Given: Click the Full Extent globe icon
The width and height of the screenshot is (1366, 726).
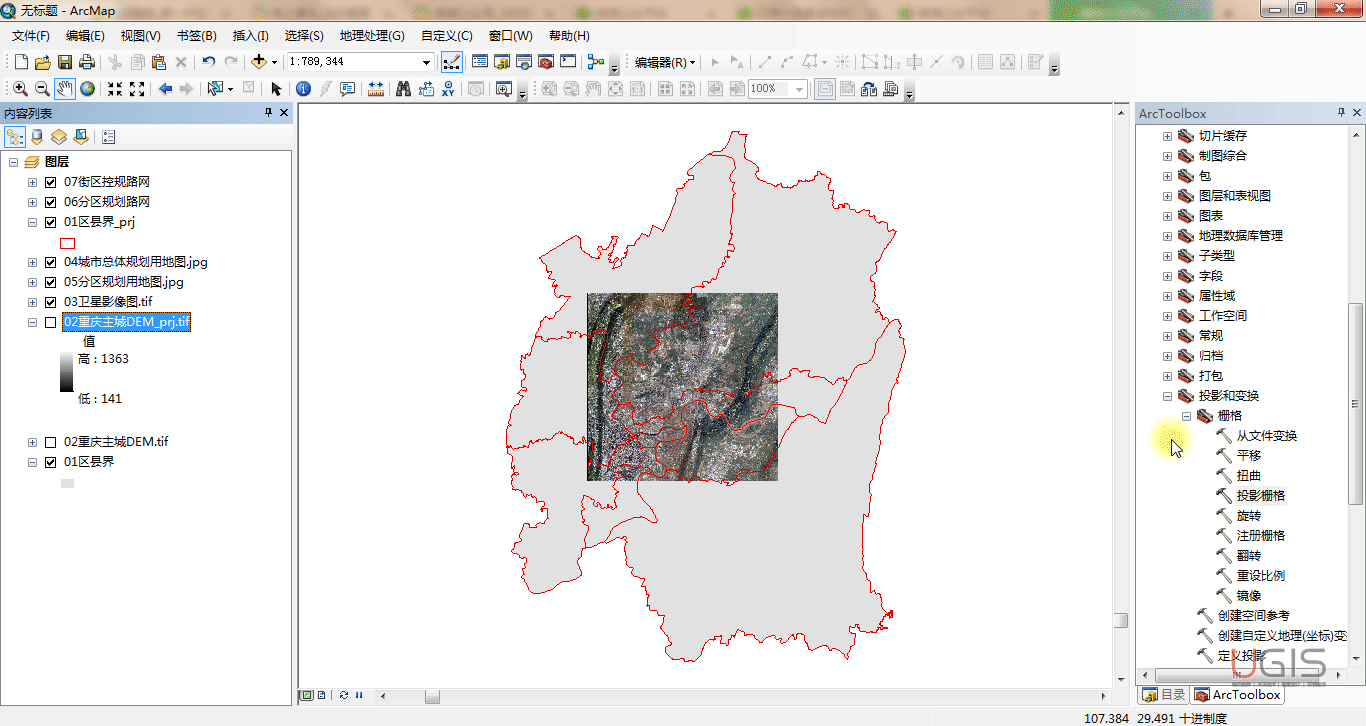Looking at the screenshot, I should (x=88, y=89).
